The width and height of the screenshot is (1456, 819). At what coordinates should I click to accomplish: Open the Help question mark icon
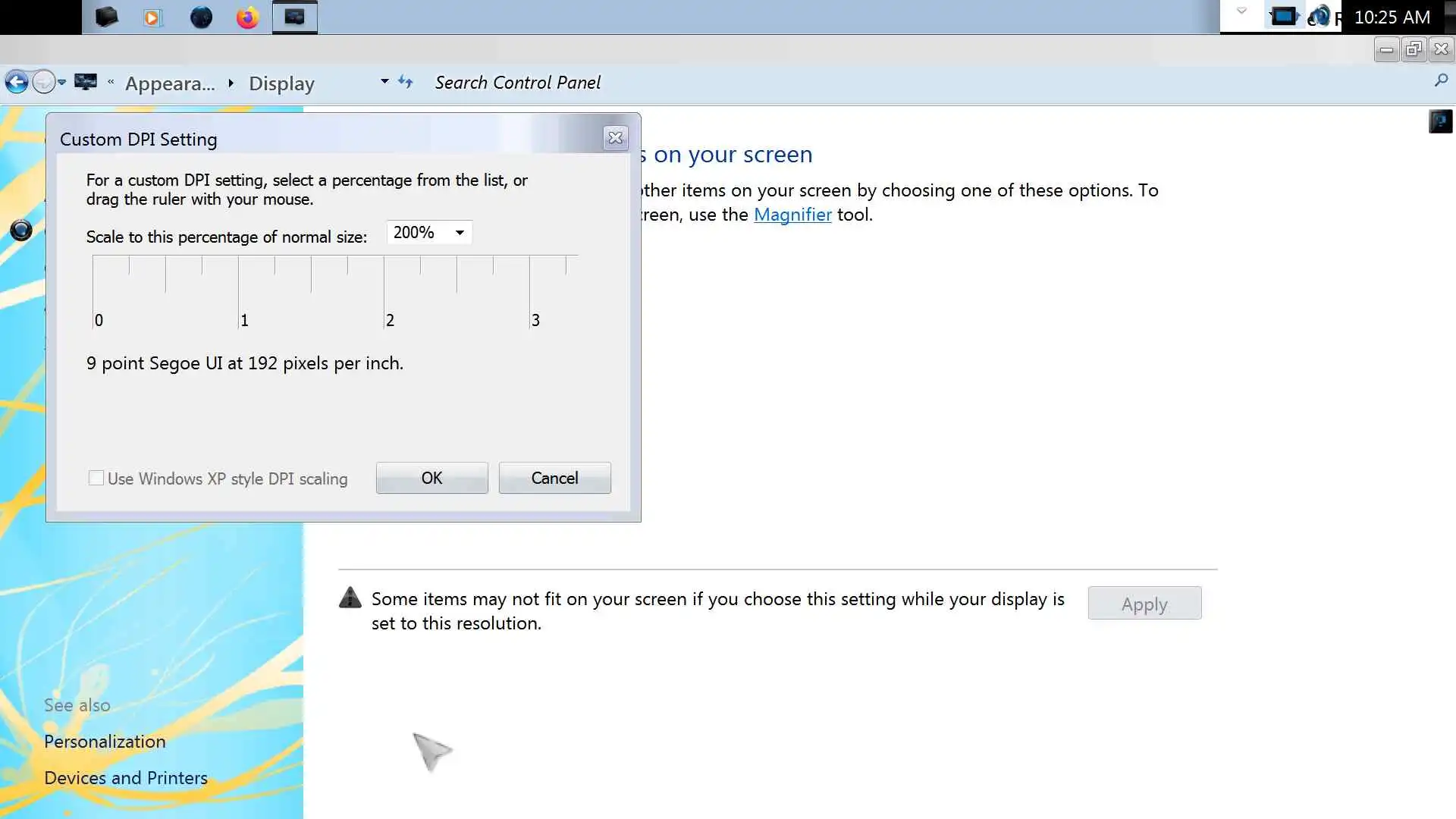[1440, 121]
